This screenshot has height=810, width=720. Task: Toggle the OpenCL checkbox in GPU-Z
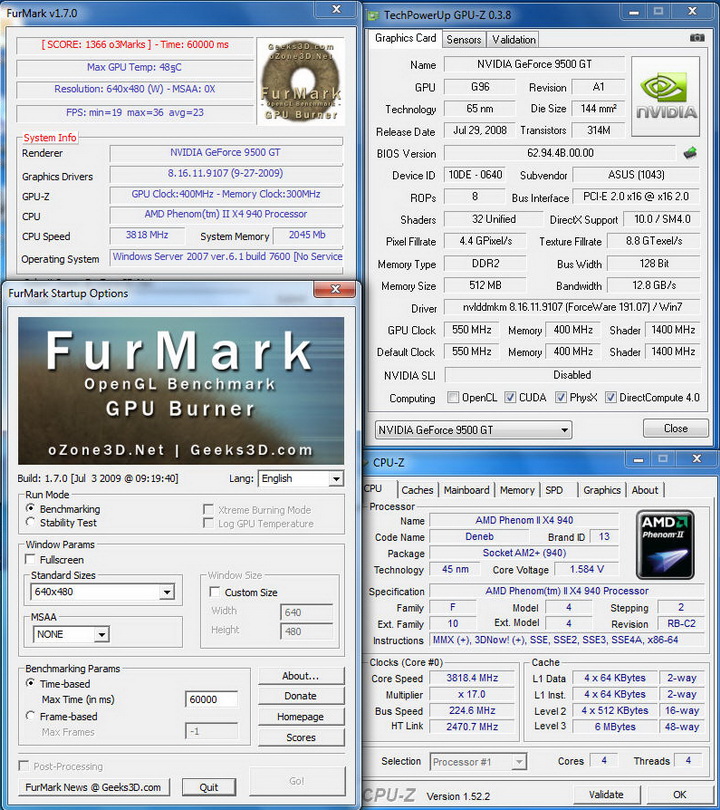coord(453,397)
